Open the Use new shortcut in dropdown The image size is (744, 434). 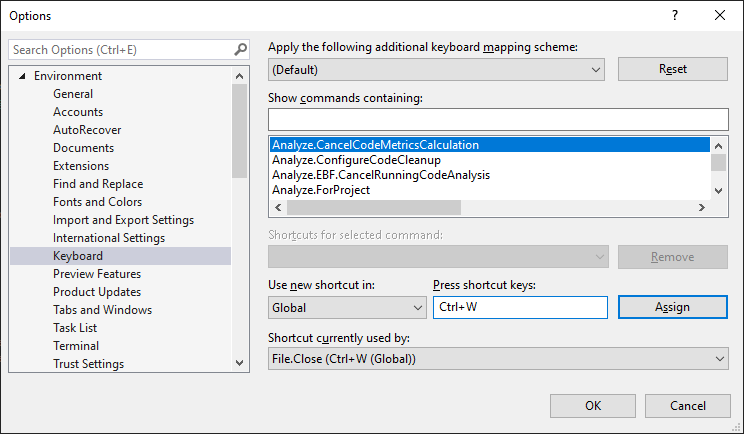tap(347, 307)
